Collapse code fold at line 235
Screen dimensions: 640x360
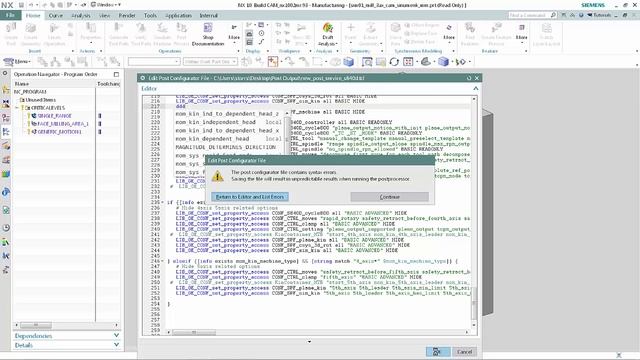tap(163, 202)
